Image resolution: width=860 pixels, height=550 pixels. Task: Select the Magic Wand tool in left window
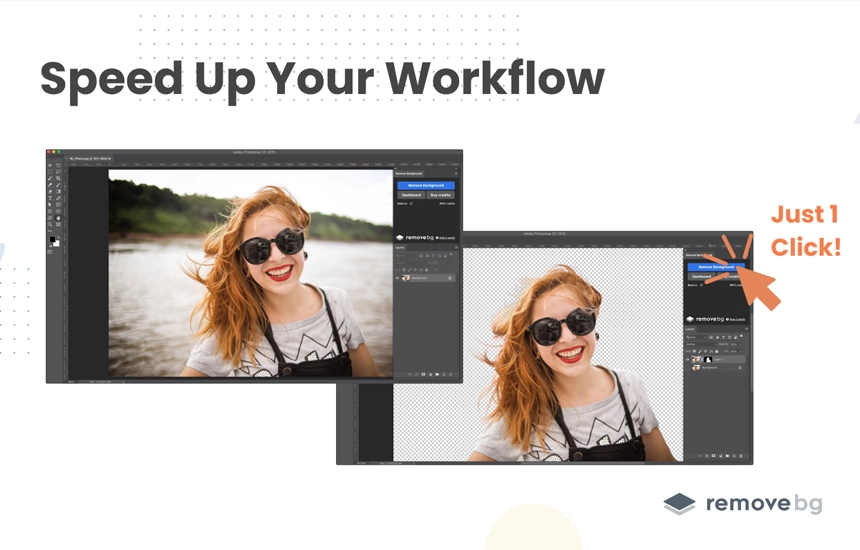click(50, 178)
